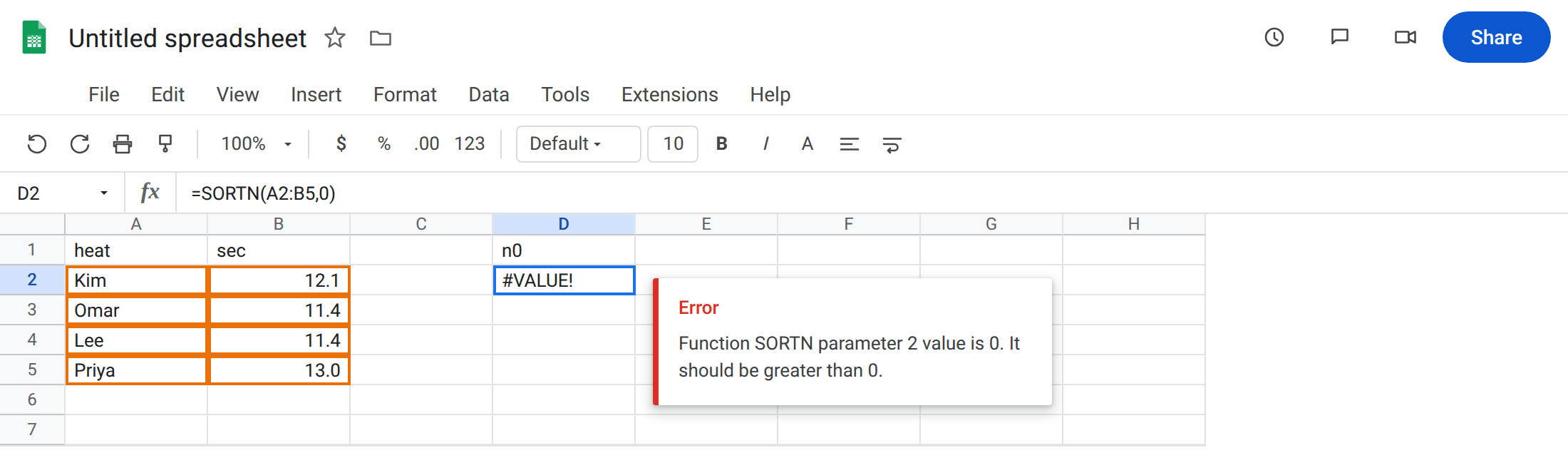This screenshot has height=458, width=1568.
Task: Expand the 100% zoom dropdown
Action: pos(257,144)
